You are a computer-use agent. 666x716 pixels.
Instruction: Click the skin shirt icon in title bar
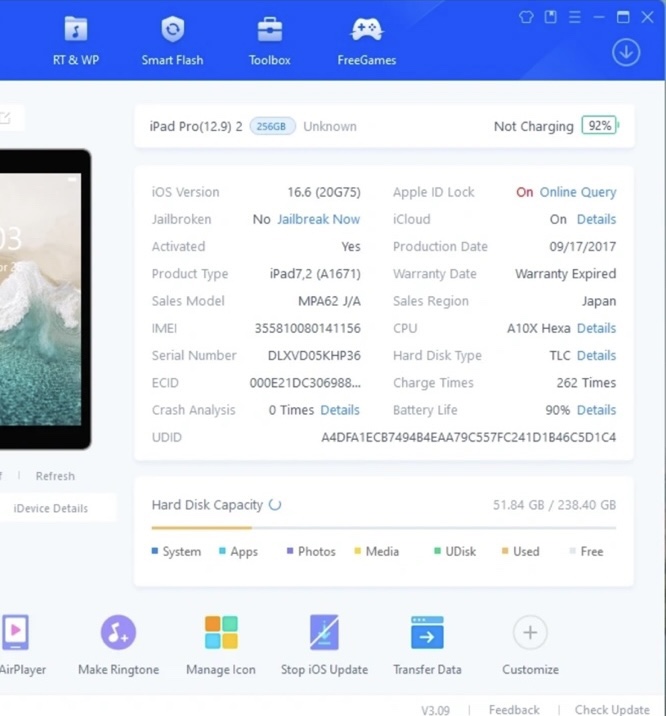pos(526,17)
